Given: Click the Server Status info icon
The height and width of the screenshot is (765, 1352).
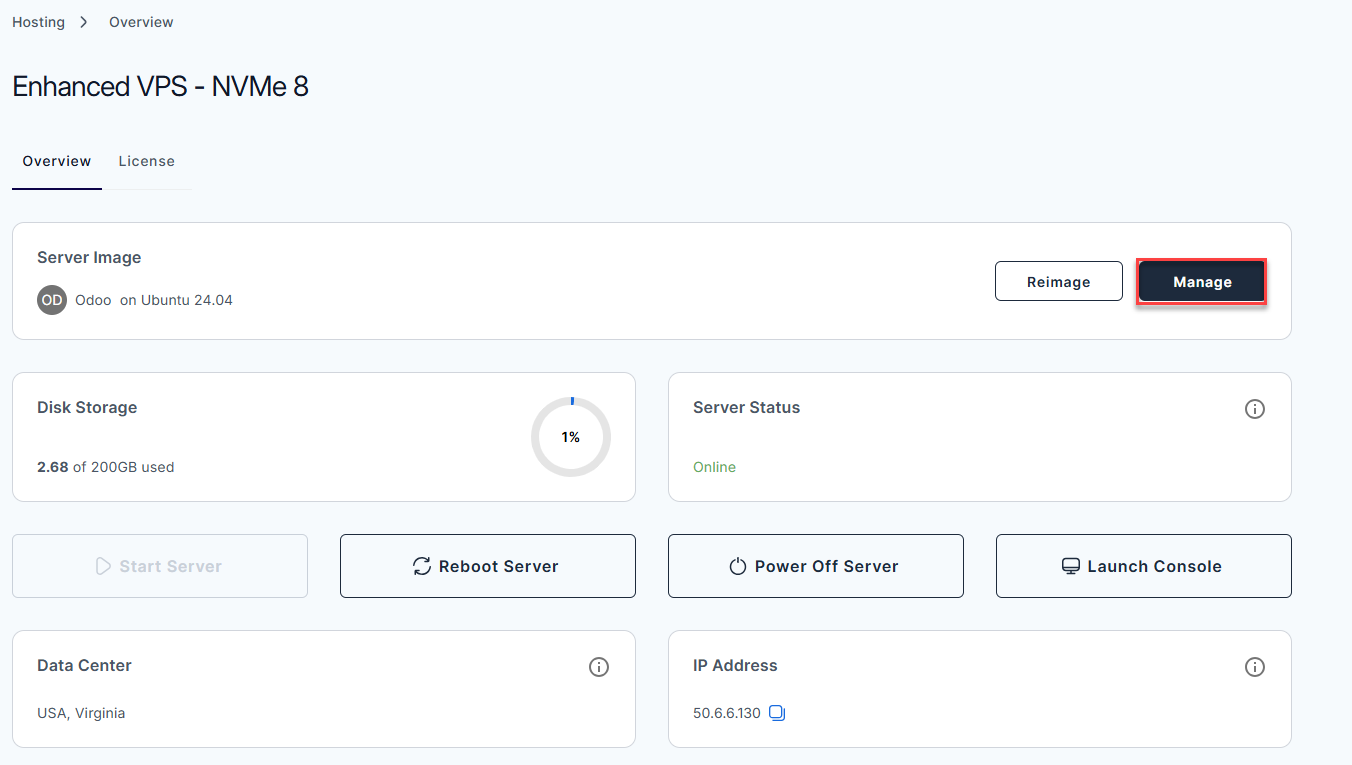Looking at the screenshot, I should point(1255,408).
